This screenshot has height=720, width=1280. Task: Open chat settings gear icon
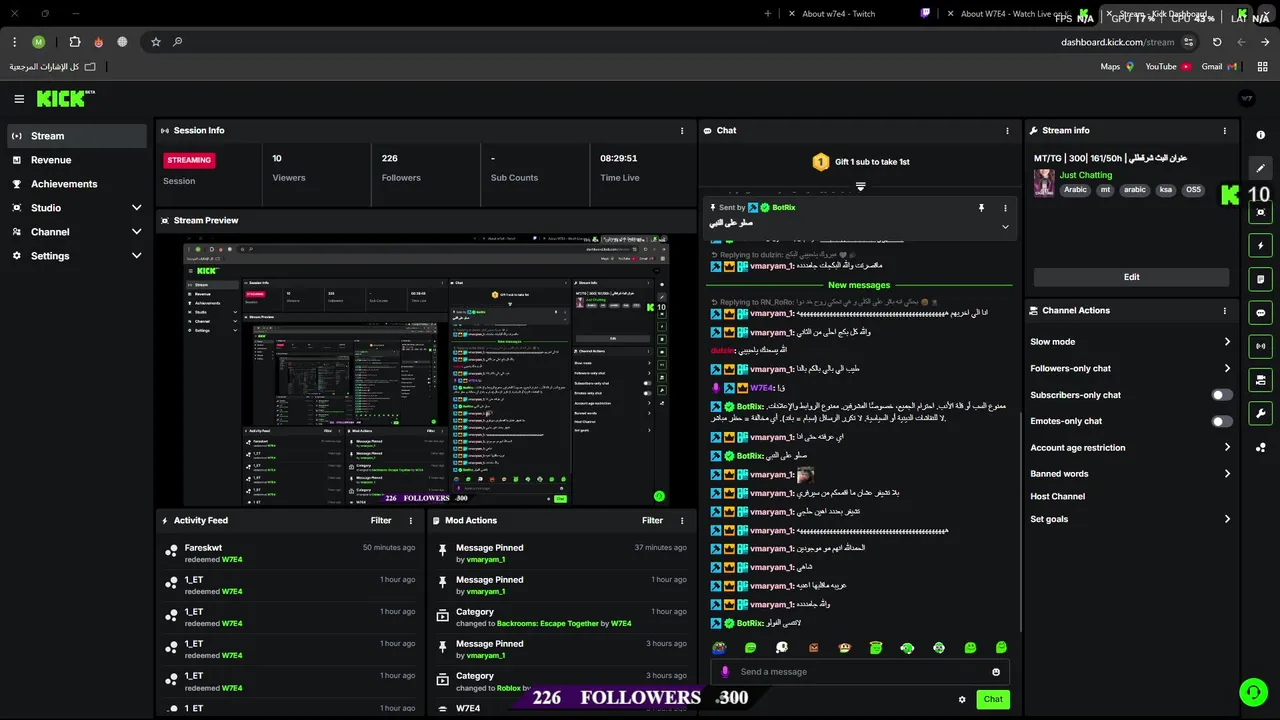pyautogui.click(x=962, y=700)
